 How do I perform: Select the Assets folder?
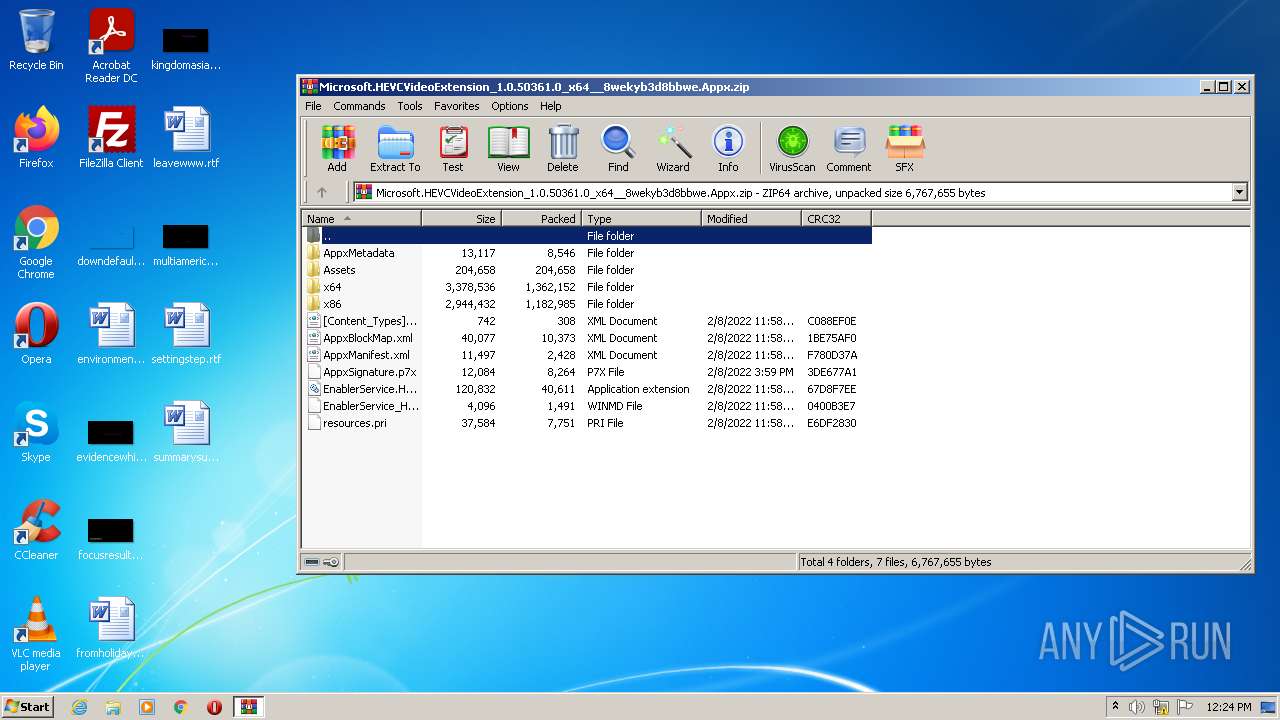pos(587,270)
